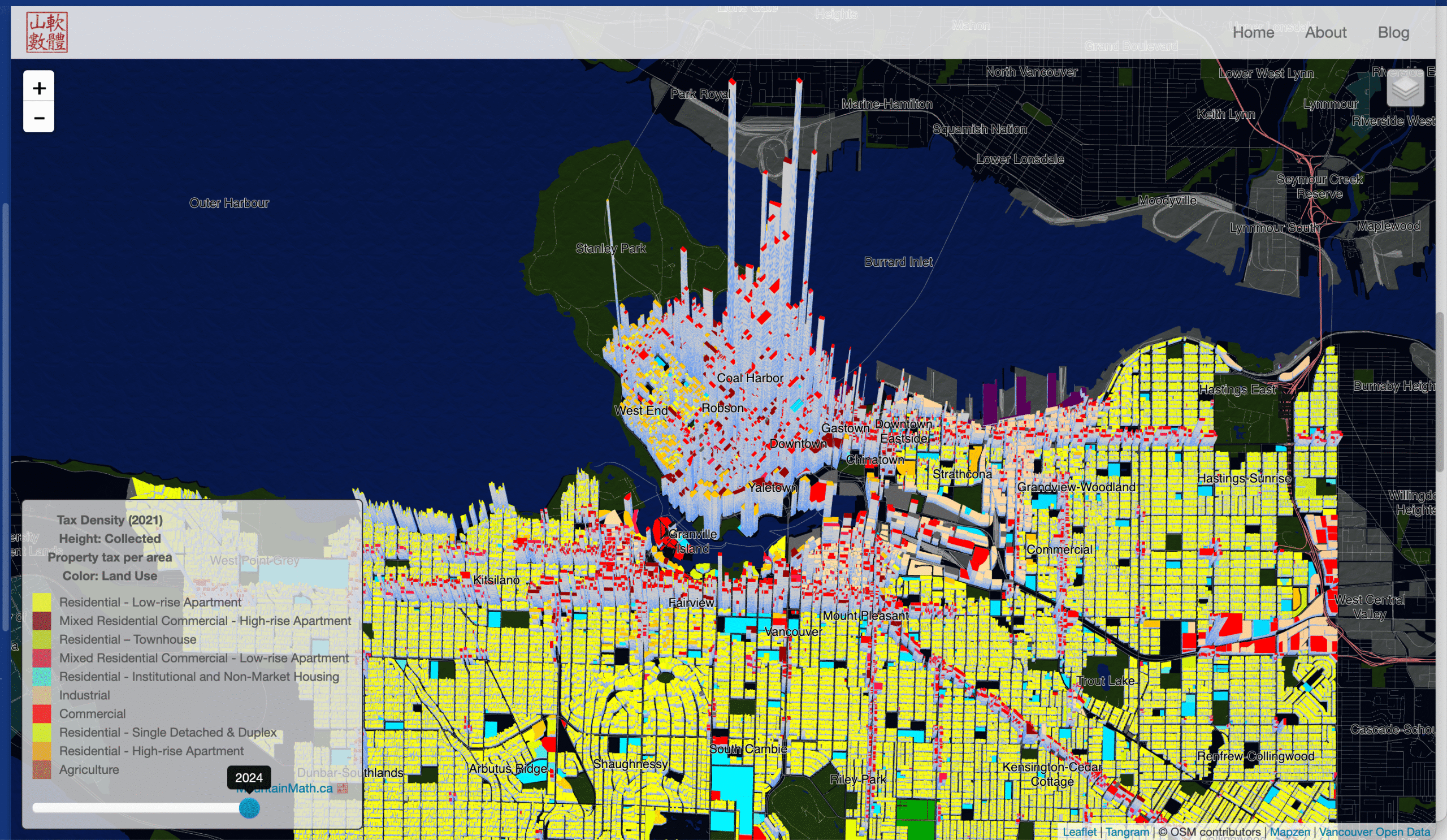Zoom out with the minus button

pyautogui.click(x=38, y=118)
